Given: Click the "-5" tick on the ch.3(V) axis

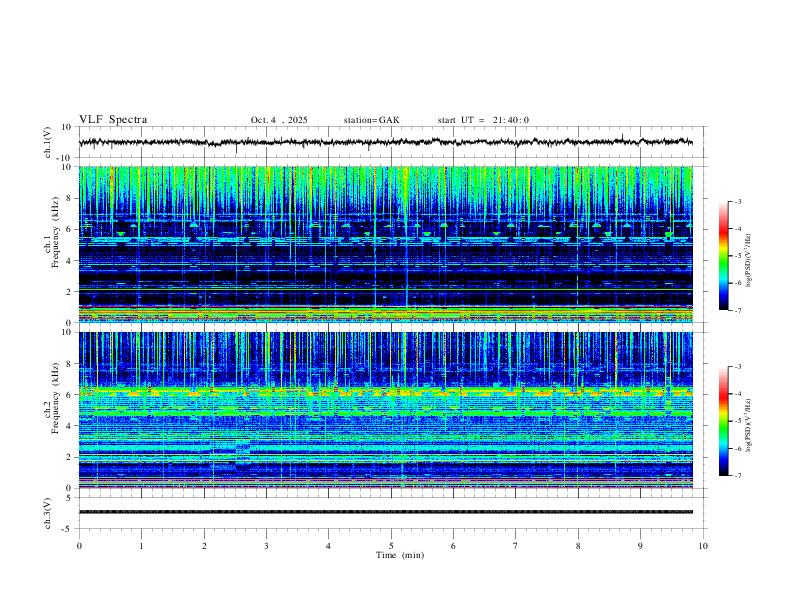Looking at the screenshot, I should coord(68,529).
